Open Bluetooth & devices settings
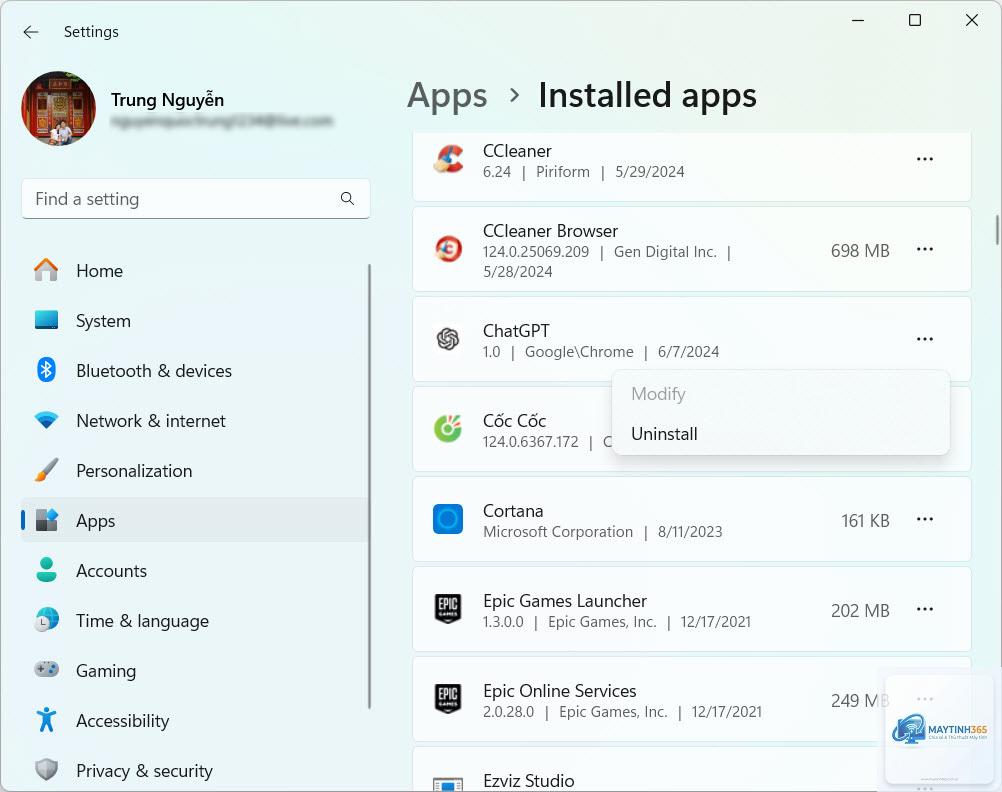Screen dimensions: 1002x792 [194, 371]
